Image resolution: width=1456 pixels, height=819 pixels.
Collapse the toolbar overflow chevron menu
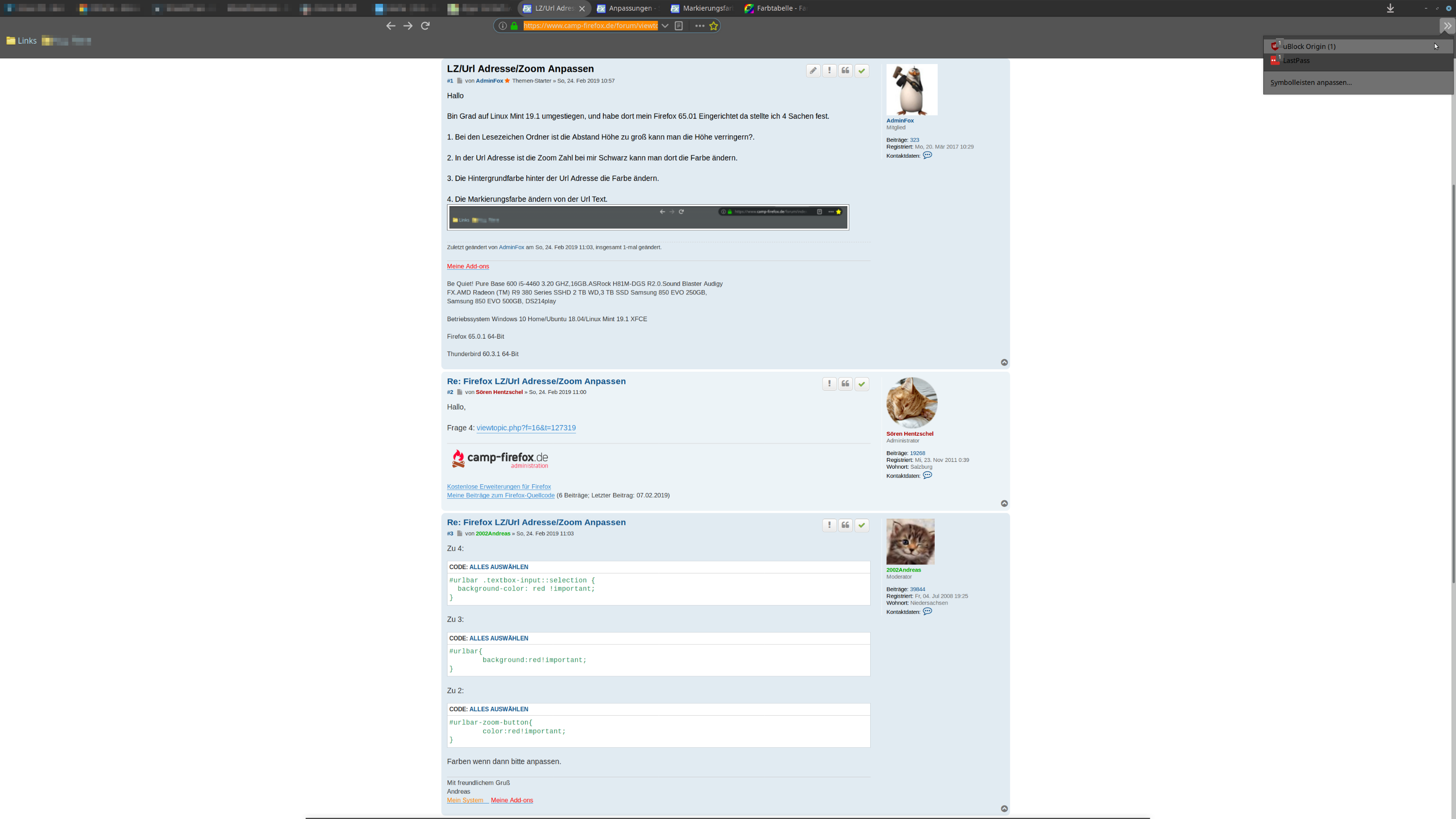point(1447,25)
